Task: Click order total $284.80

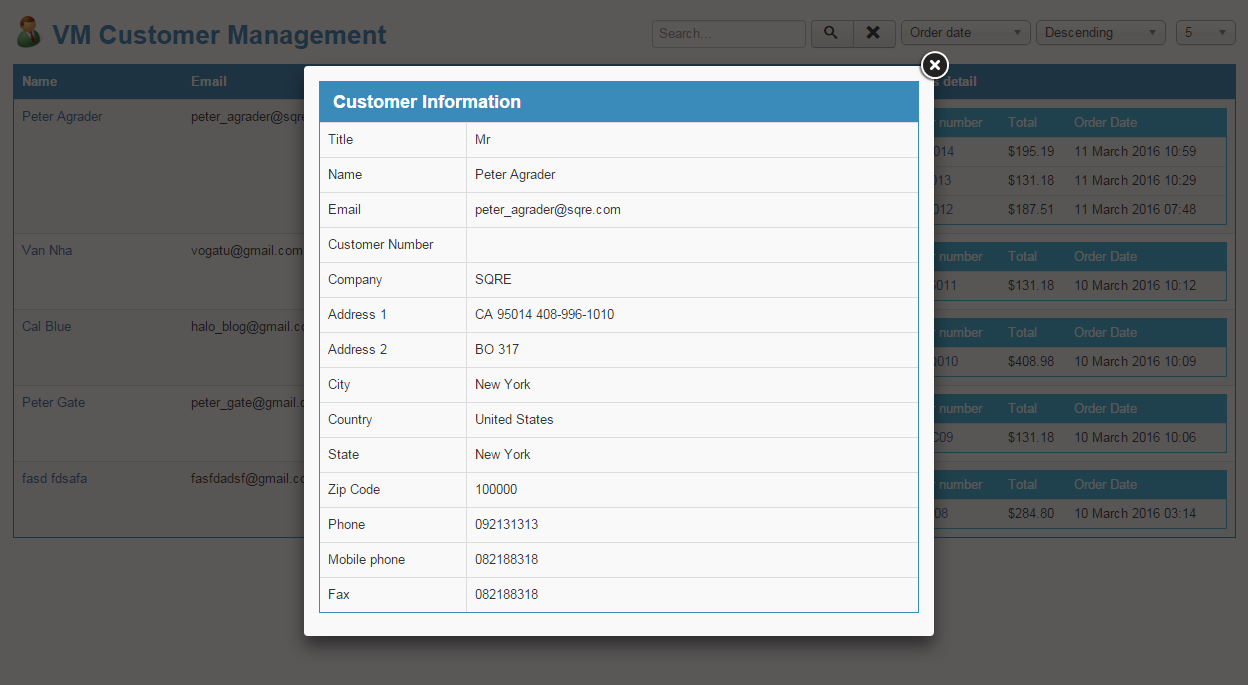Action: click(x=1031, y=513)
